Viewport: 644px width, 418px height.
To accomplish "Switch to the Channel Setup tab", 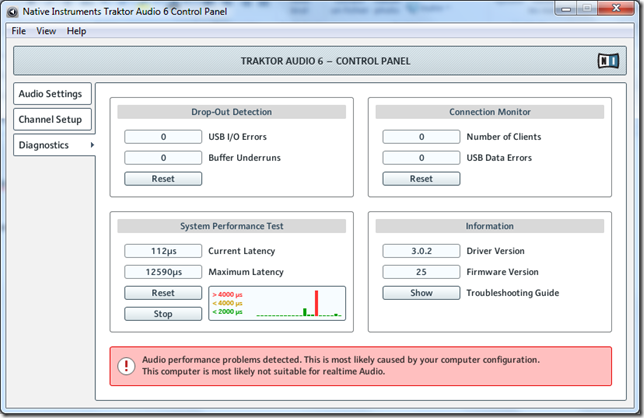I will (x=51, y=119).
